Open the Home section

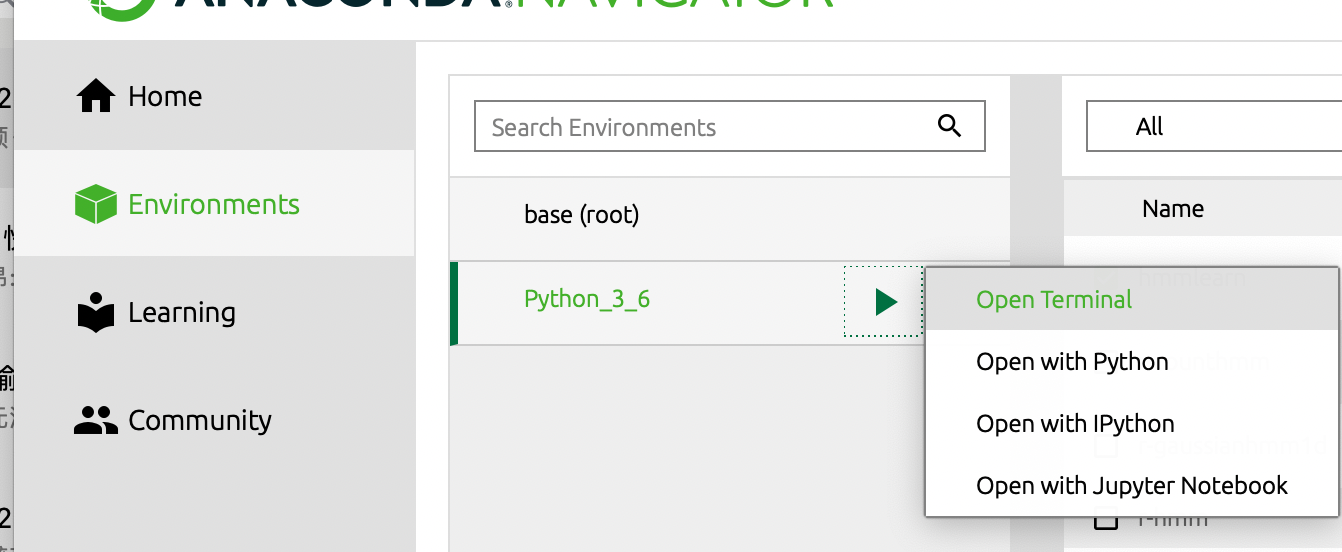coord(214,97)
